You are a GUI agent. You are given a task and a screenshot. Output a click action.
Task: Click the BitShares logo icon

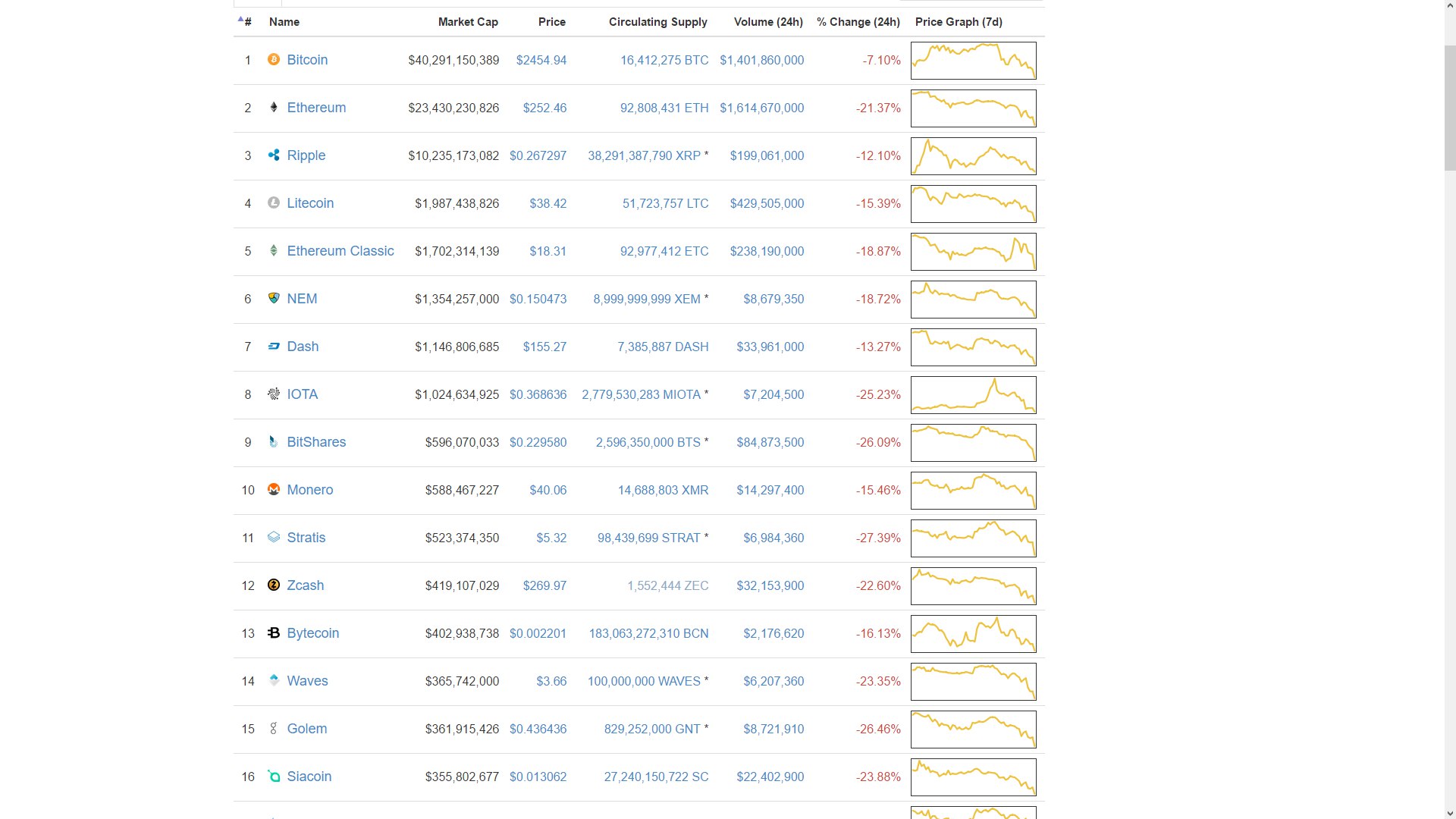click(x=274, y=441)
